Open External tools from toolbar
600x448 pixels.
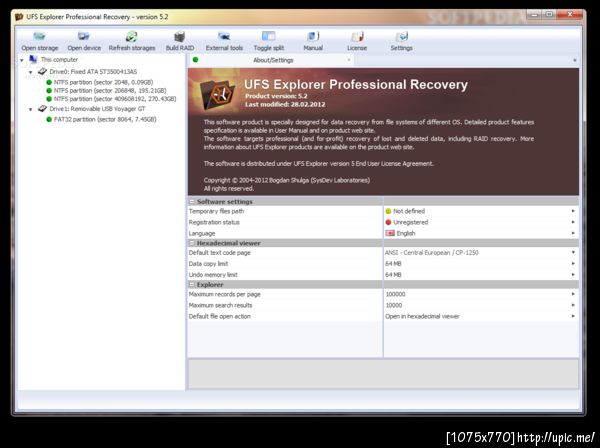224,37
